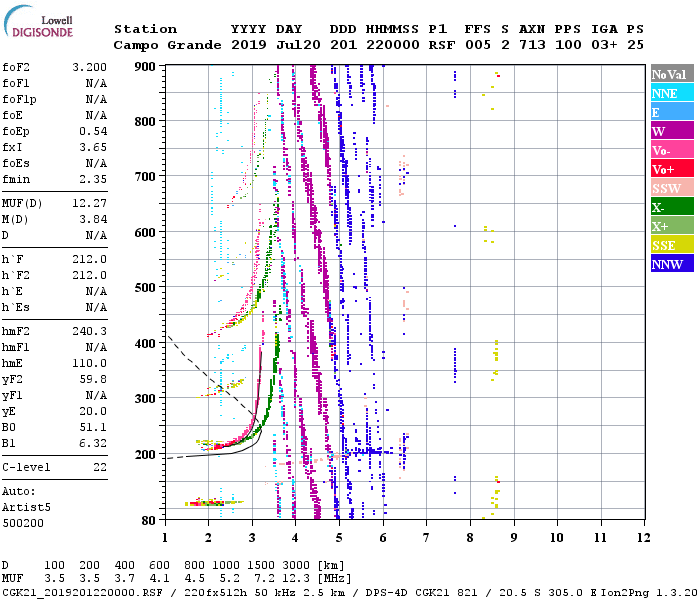
Task: Select the SSE yellow legend swatch
Action: 672,245
